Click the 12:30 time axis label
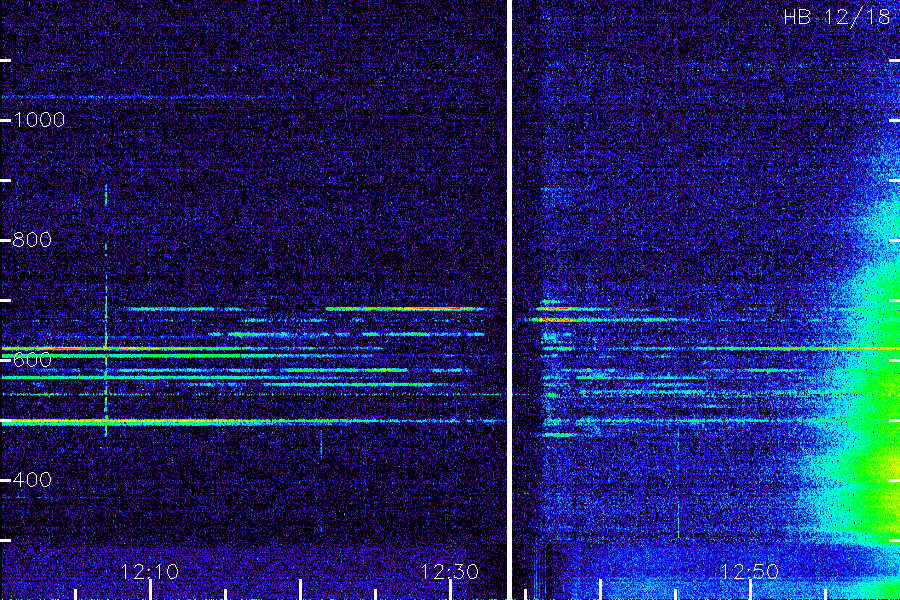900x600 pixels. click(x=449, y=572)
